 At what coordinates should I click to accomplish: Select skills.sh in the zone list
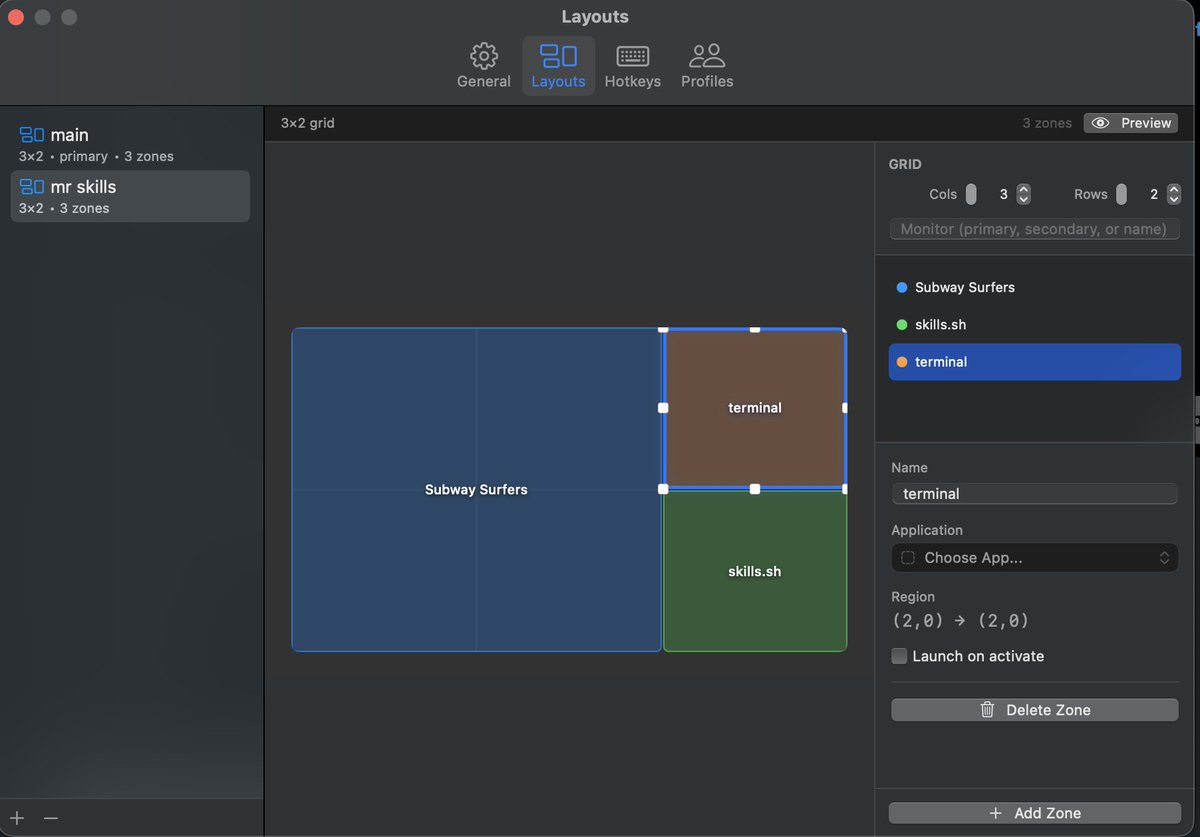click(1034, 325)
